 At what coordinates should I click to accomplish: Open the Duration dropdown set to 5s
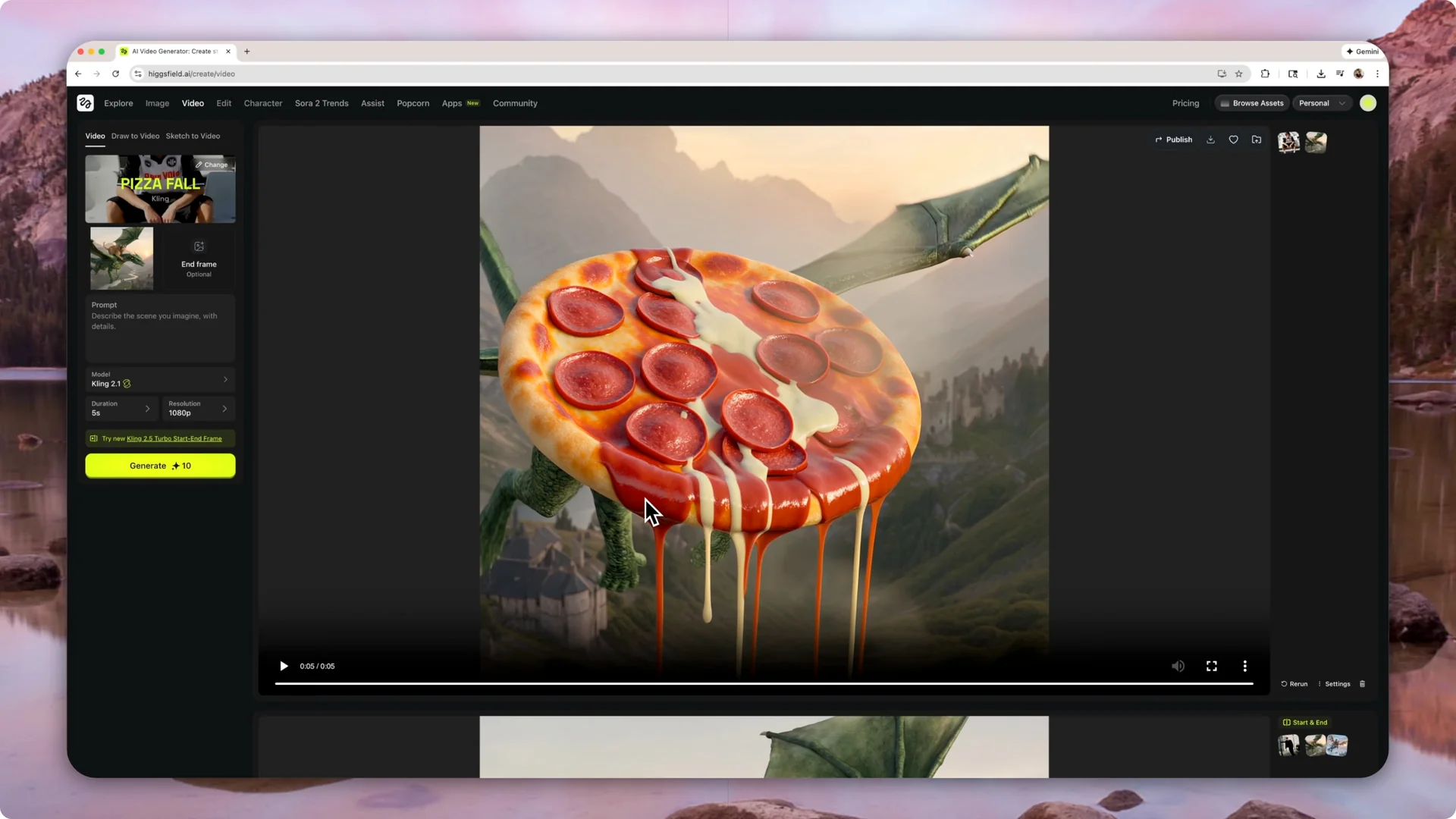(121, 409)
